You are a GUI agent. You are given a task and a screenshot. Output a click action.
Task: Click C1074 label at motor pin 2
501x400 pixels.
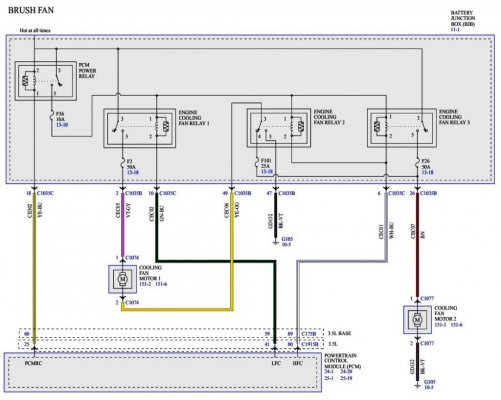(x=132, y=303)
